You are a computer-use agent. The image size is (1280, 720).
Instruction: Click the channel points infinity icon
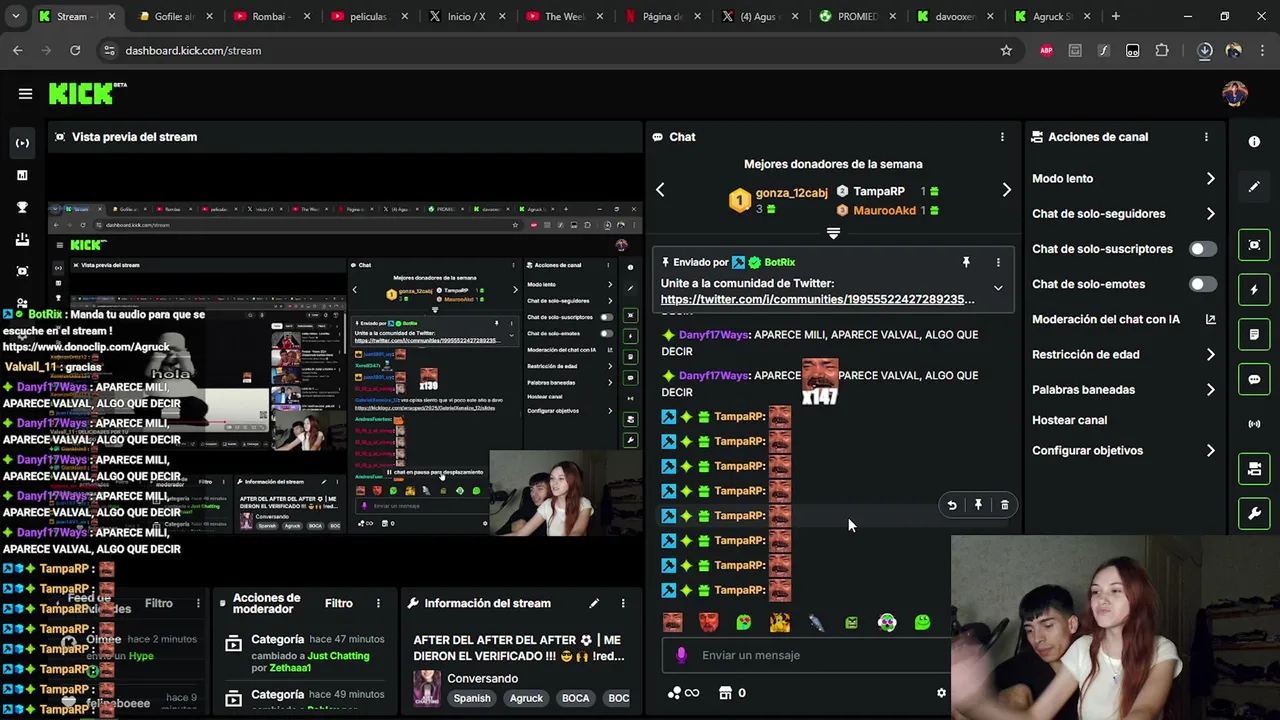point(682,693)
